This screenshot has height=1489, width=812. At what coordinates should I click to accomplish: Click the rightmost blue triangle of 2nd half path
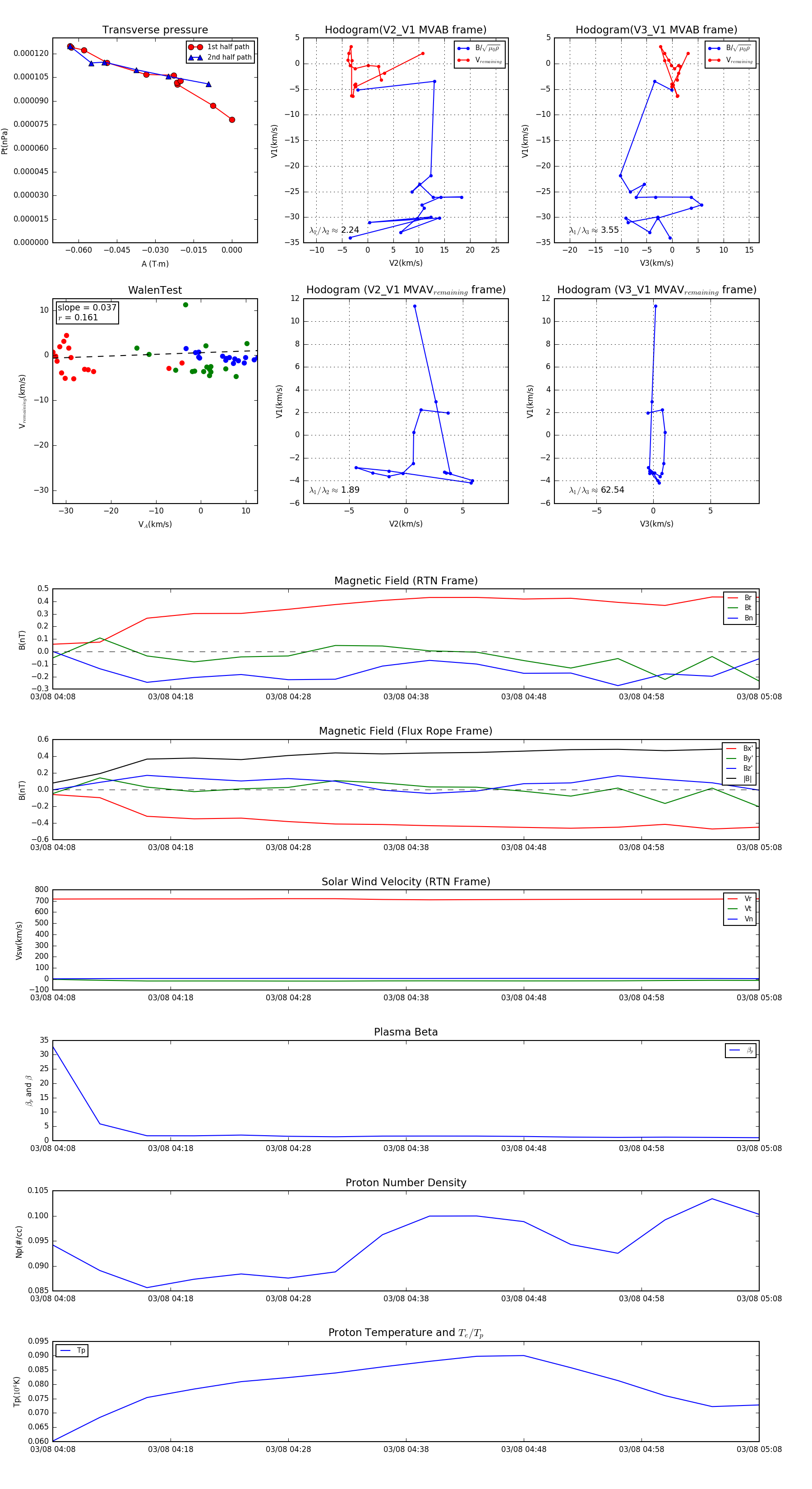pos(208,84)
